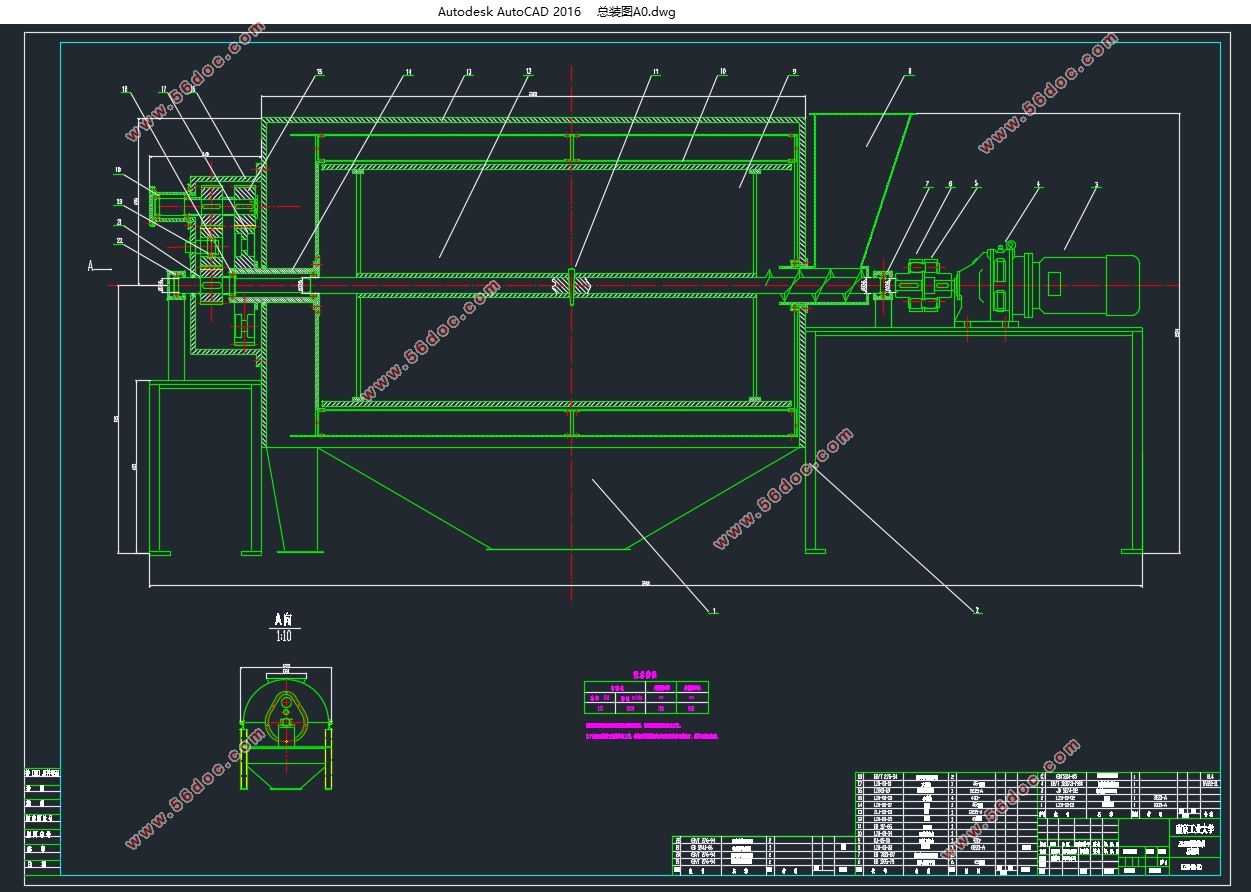Click part balloon number 13
This screenshot has width=1251, height=892.
click(468, 72)
